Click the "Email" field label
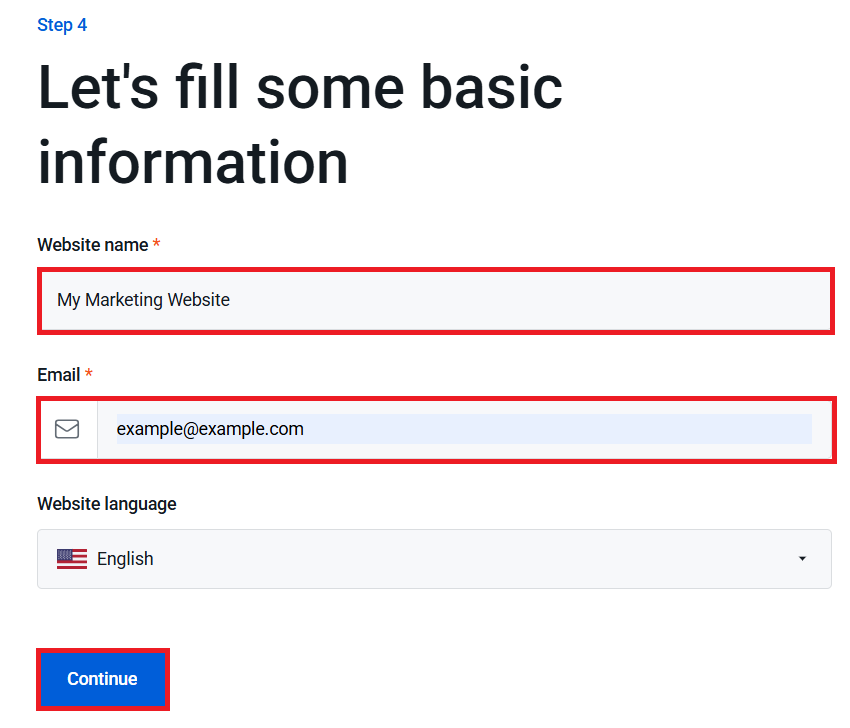The width and height of the screenshot is (850, 728). tap(59, 375)
